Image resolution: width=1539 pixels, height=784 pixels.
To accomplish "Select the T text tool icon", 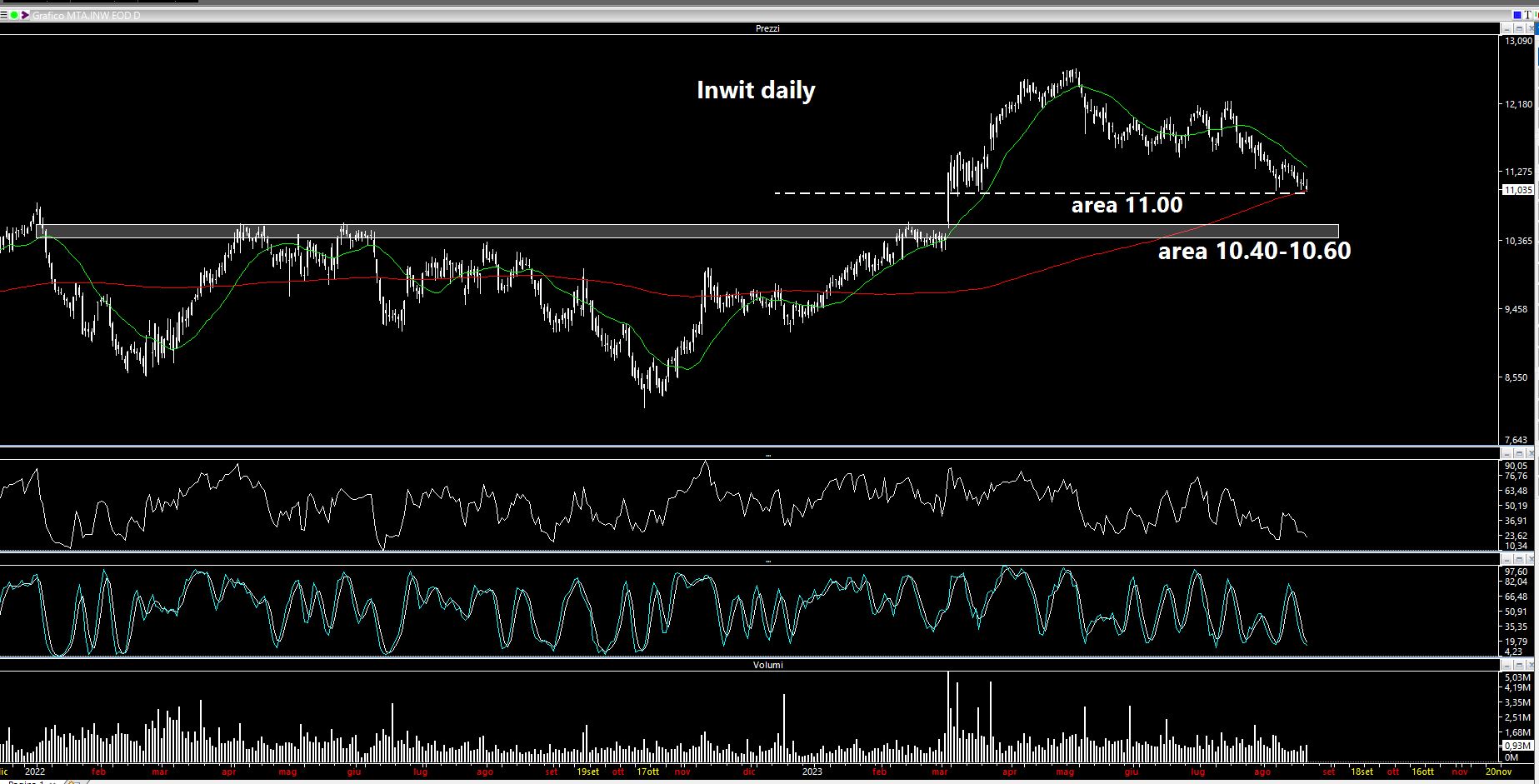I will [1528, 15].
